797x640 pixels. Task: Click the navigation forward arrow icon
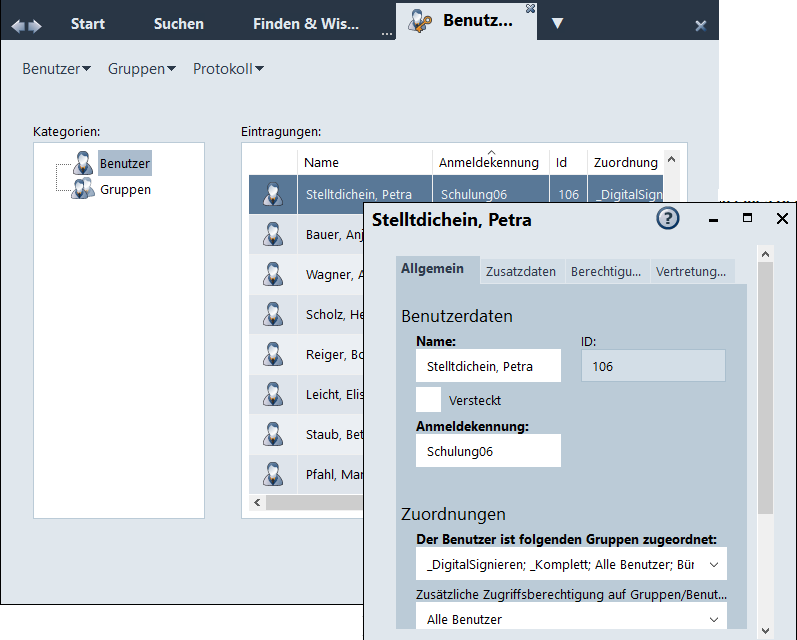36,25
